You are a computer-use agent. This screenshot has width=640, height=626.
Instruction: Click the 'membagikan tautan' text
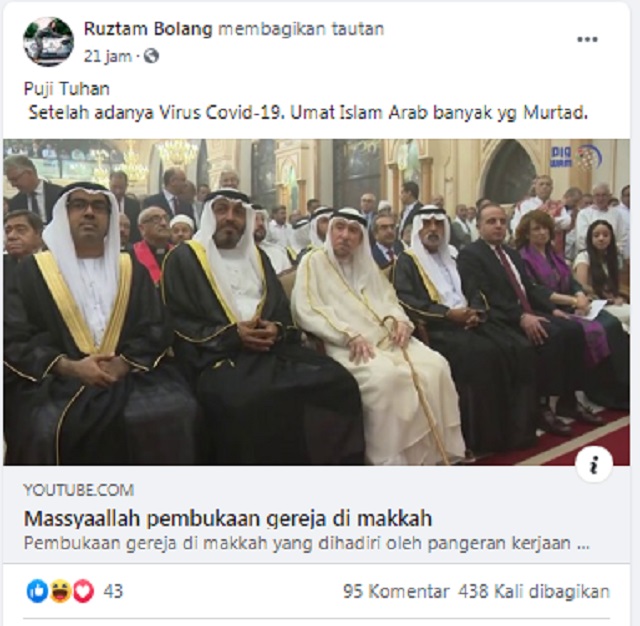[301, 29]
